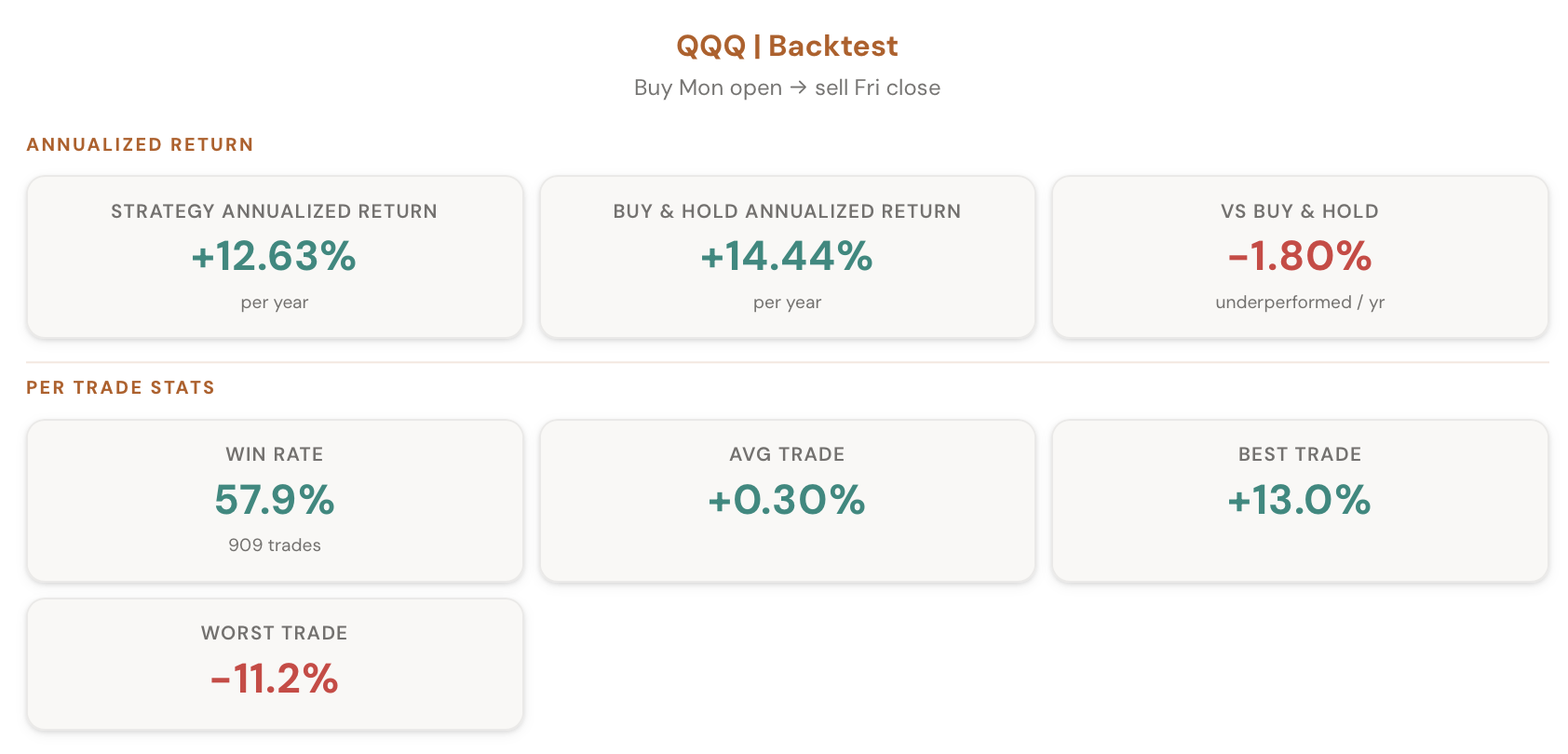Click the −1.80% underperformance value
The width and height of the screenshot is (1568, 754).
click(1300, 256)
